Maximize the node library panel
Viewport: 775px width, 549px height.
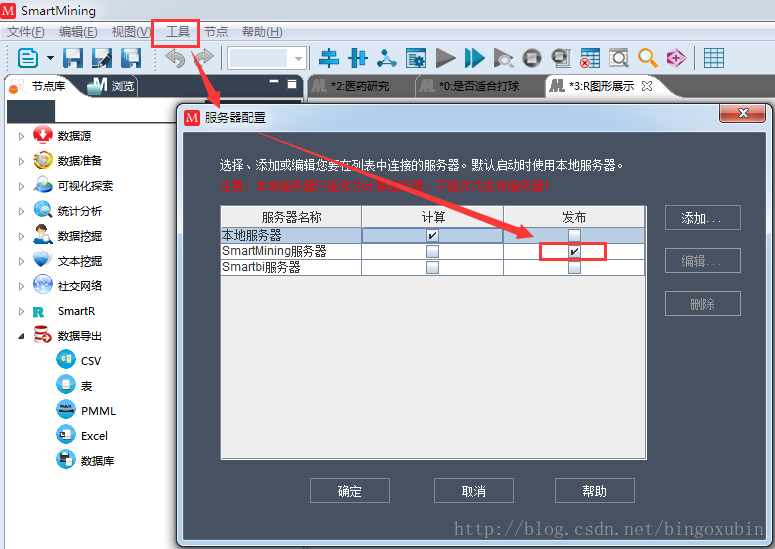(x=292, y=84)
